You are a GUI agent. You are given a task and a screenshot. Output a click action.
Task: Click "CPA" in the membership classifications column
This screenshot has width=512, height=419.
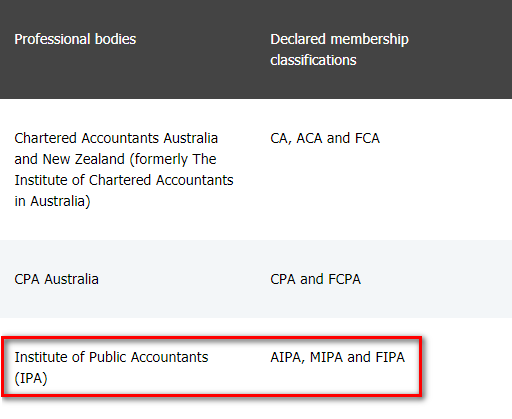tap(283, 279)
